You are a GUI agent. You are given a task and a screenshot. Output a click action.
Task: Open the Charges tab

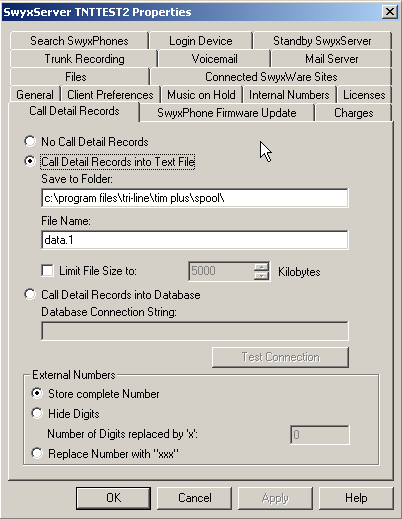[x=353, y=113]
